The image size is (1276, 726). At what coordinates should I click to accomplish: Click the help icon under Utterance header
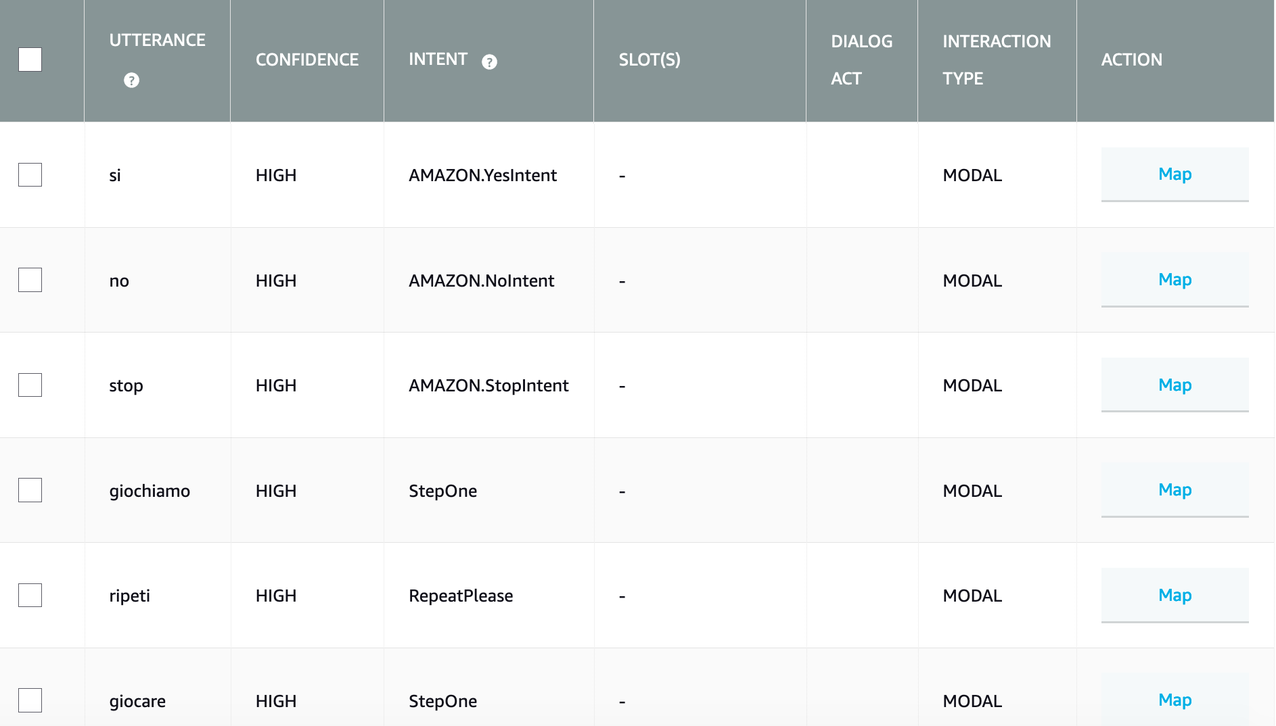point(131,80)
